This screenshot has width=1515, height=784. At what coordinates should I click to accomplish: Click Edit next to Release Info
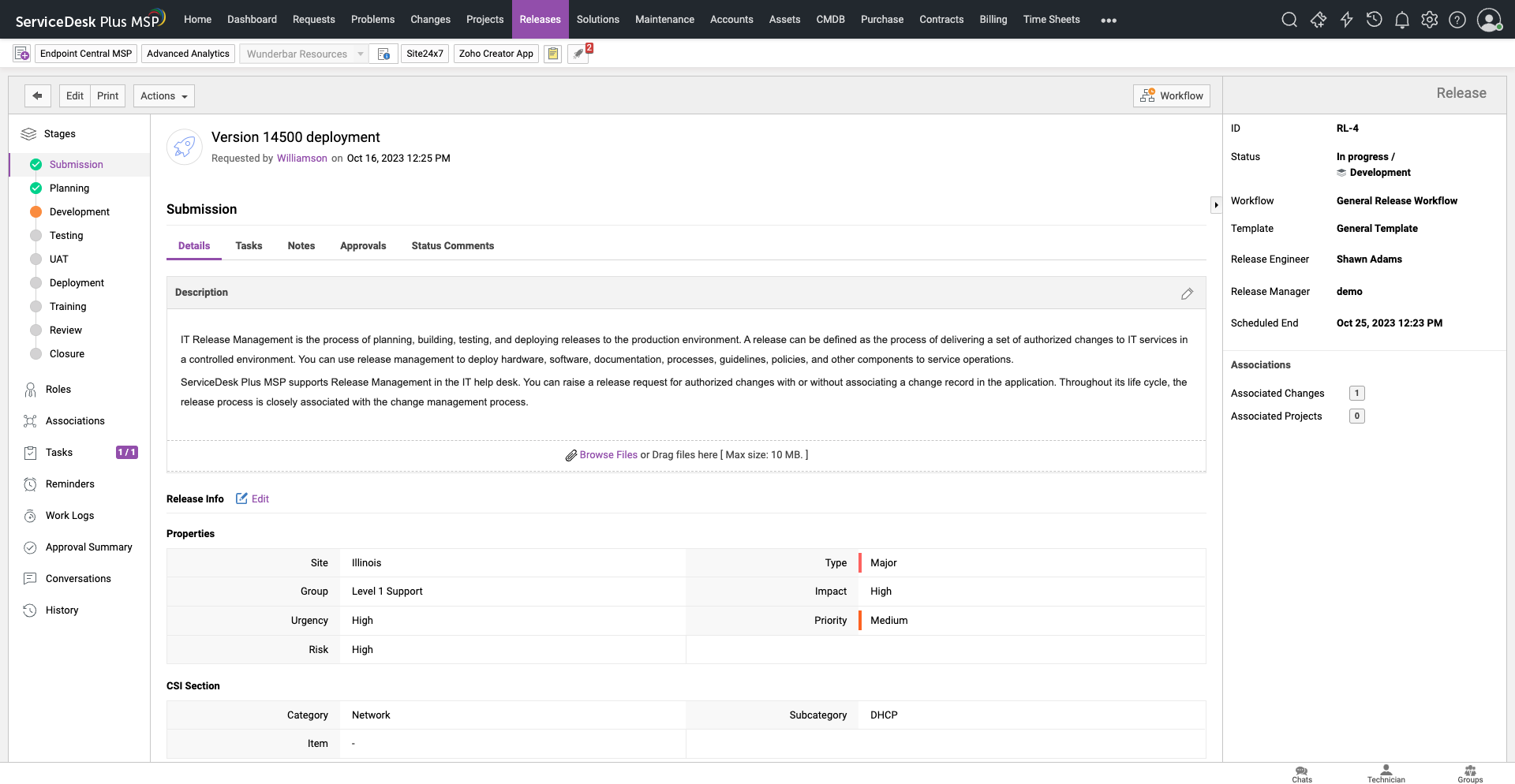252,498
